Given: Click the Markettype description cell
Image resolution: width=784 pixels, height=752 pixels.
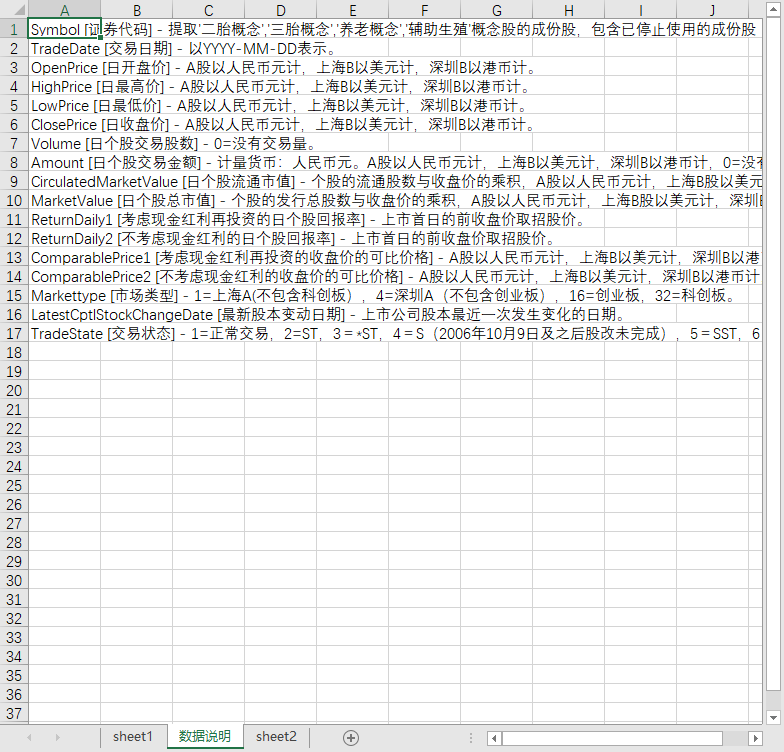Looking at the screenshot, I should [x=64, y=296].
